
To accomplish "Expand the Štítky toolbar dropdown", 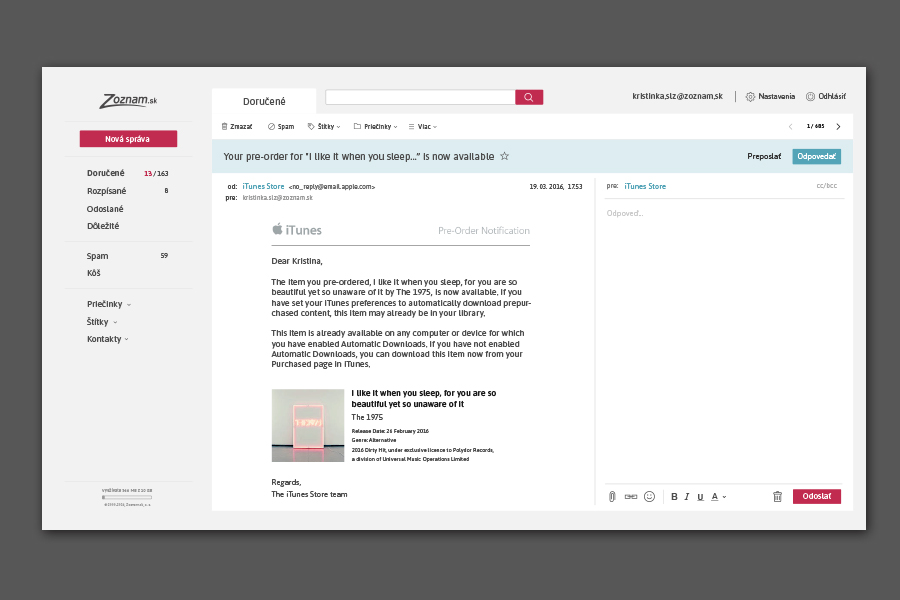I will pos(324,127).
